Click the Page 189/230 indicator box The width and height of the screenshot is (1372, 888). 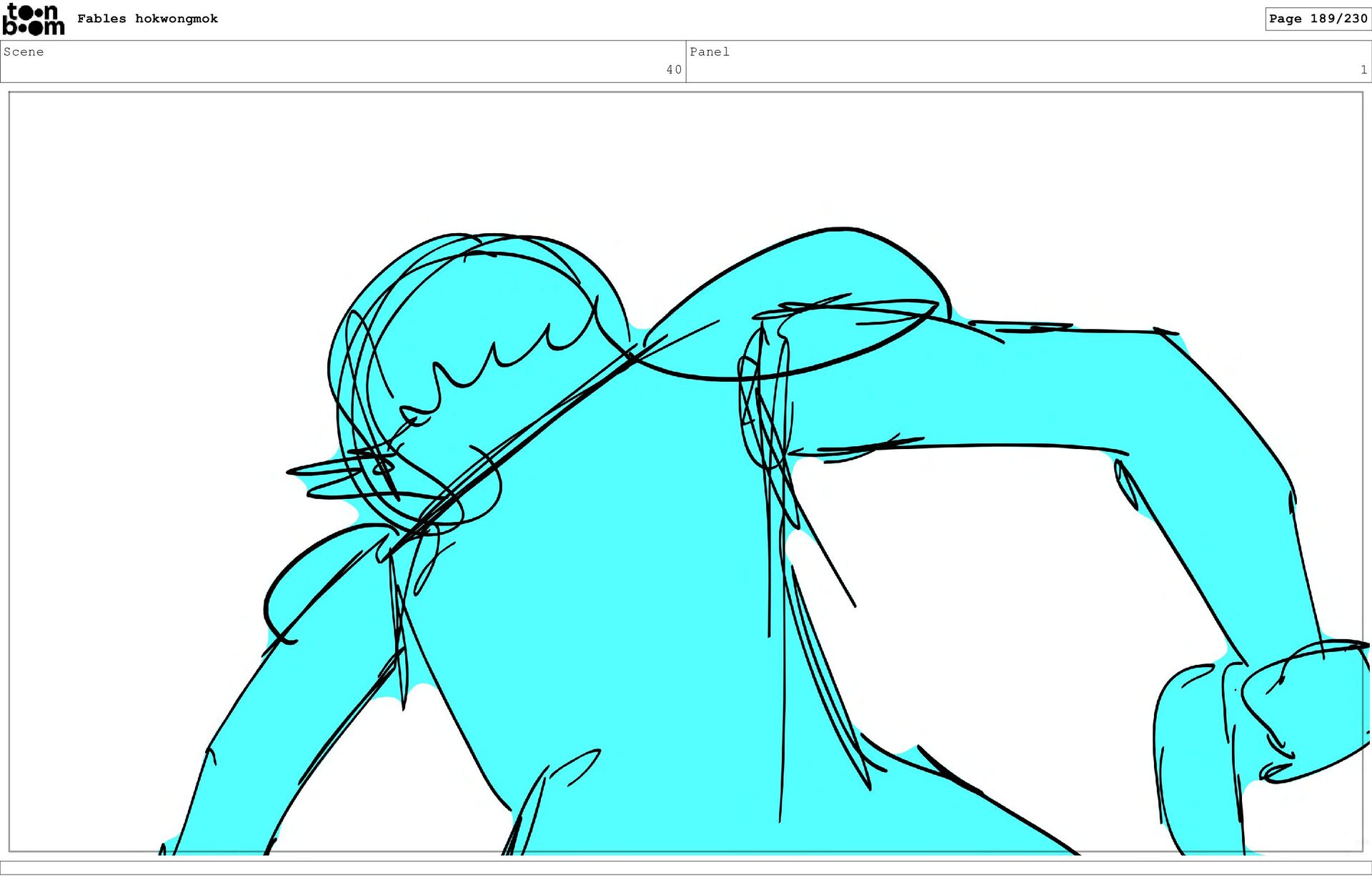(1317, 19)
